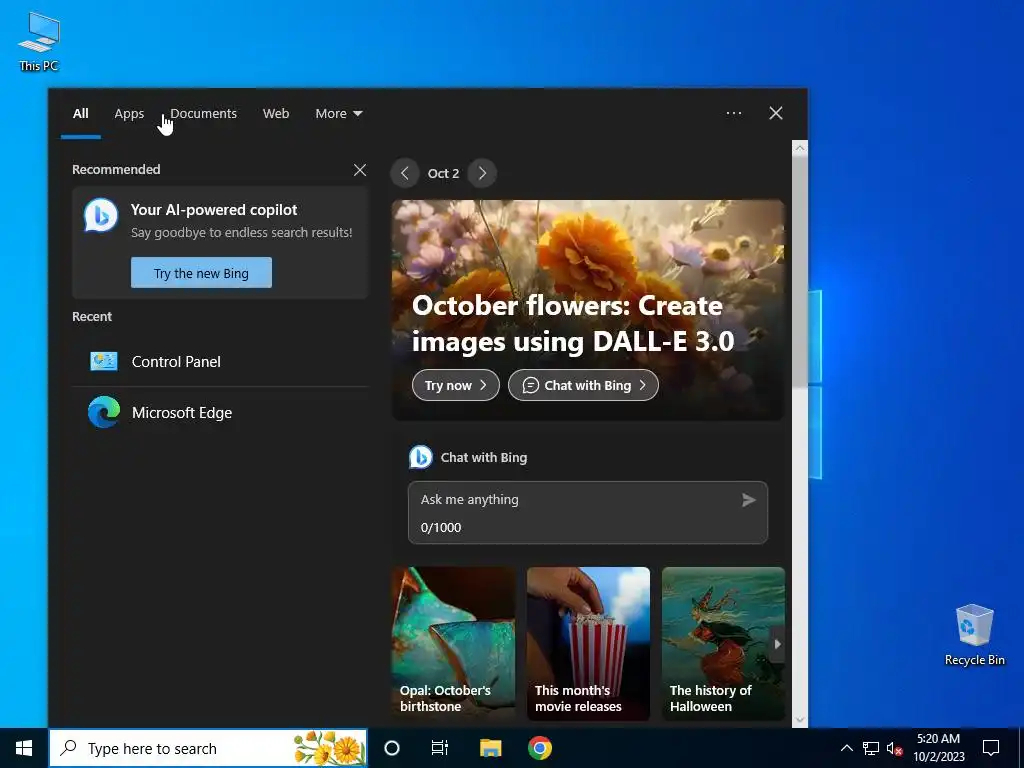Launch File Explorer from the taskbar
This screenshot has height=768, width=1024.
(x=490, y=748)
